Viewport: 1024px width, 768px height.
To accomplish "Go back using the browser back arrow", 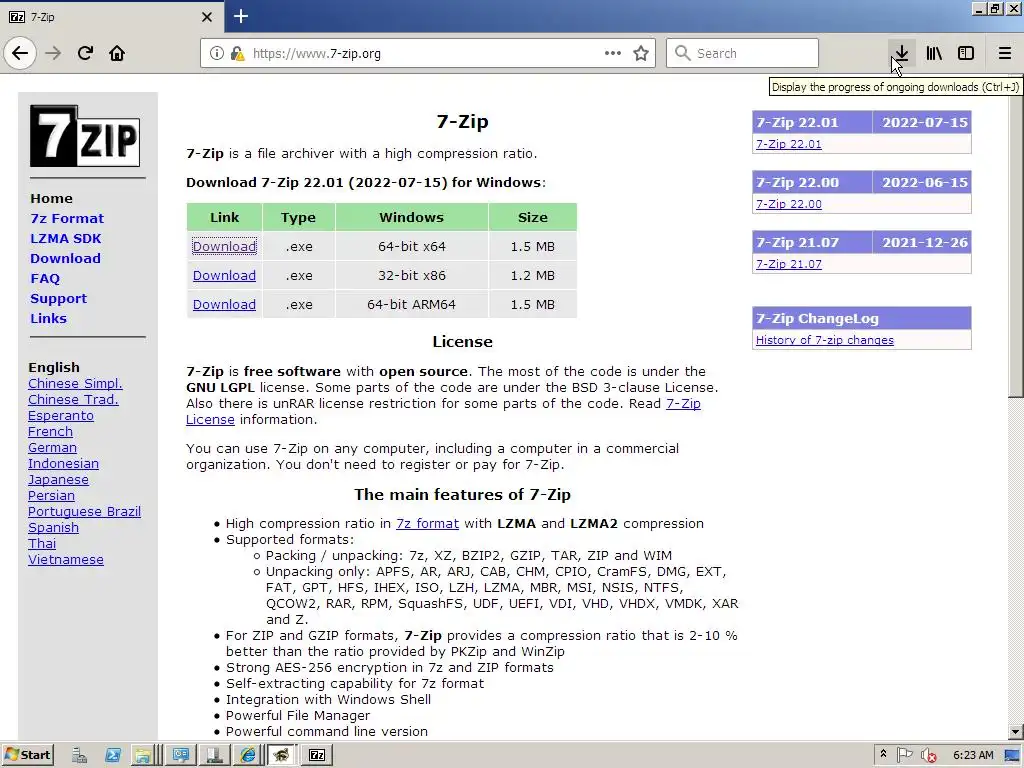I will [20, 53].
